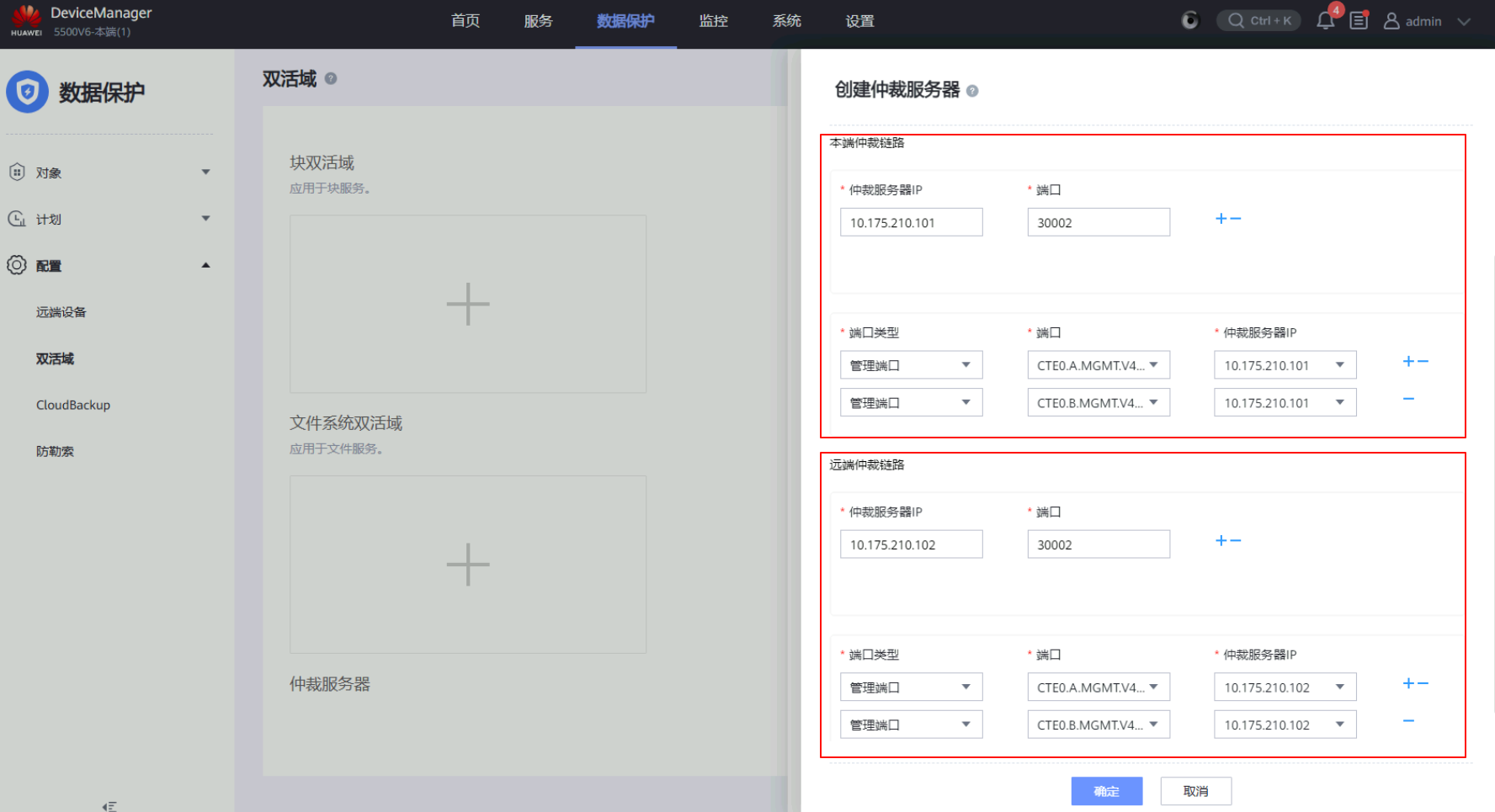The width and height of the screenshot is (1495, 812).
Task: Open remote CTE0.A.MGMT port dropdown
Action: click(x=1098, y=687)
